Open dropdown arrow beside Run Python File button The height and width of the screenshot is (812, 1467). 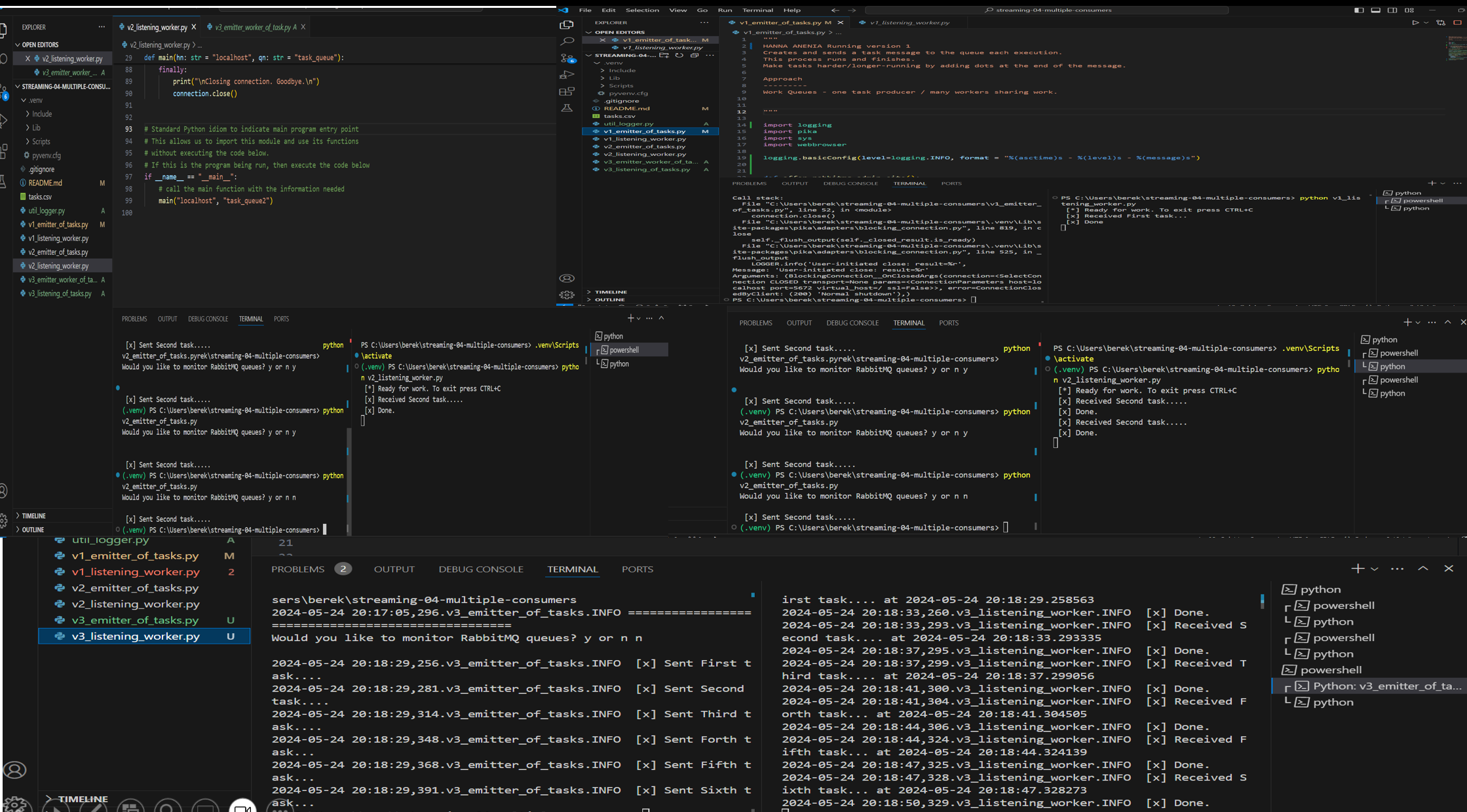(x=1426, y=22)
